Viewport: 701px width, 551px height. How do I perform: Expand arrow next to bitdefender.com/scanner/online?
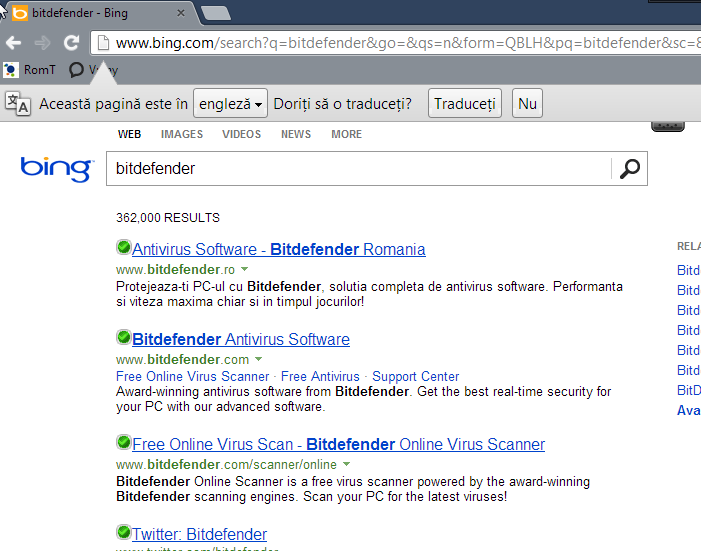pyautogui.click(x=346, y=464)
